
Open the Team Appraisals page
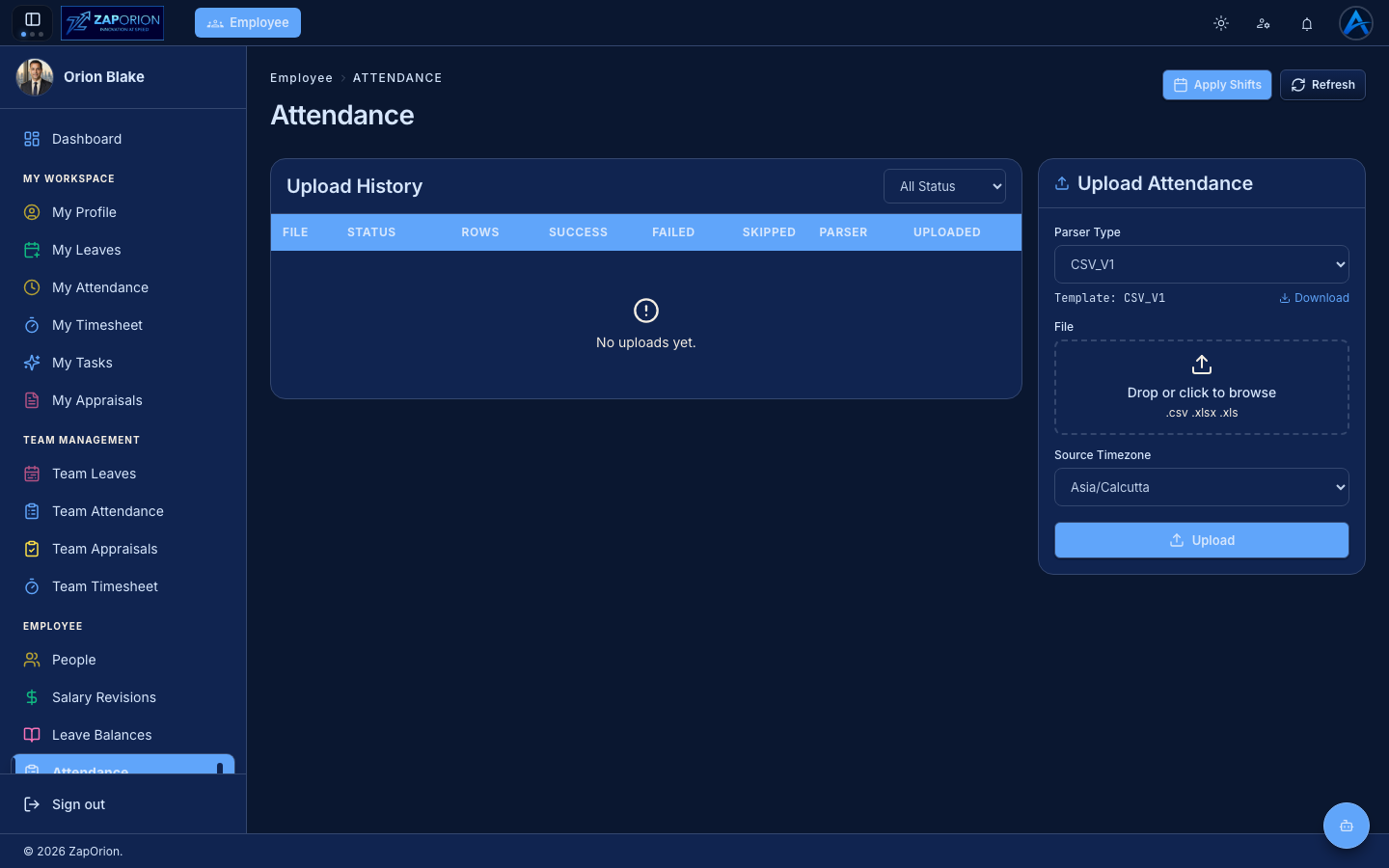(123, 549)
